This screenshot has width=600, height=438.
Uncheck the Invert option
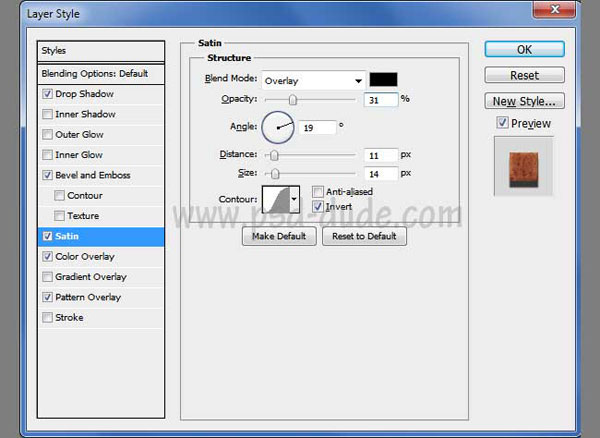click(x=318, y=207)
